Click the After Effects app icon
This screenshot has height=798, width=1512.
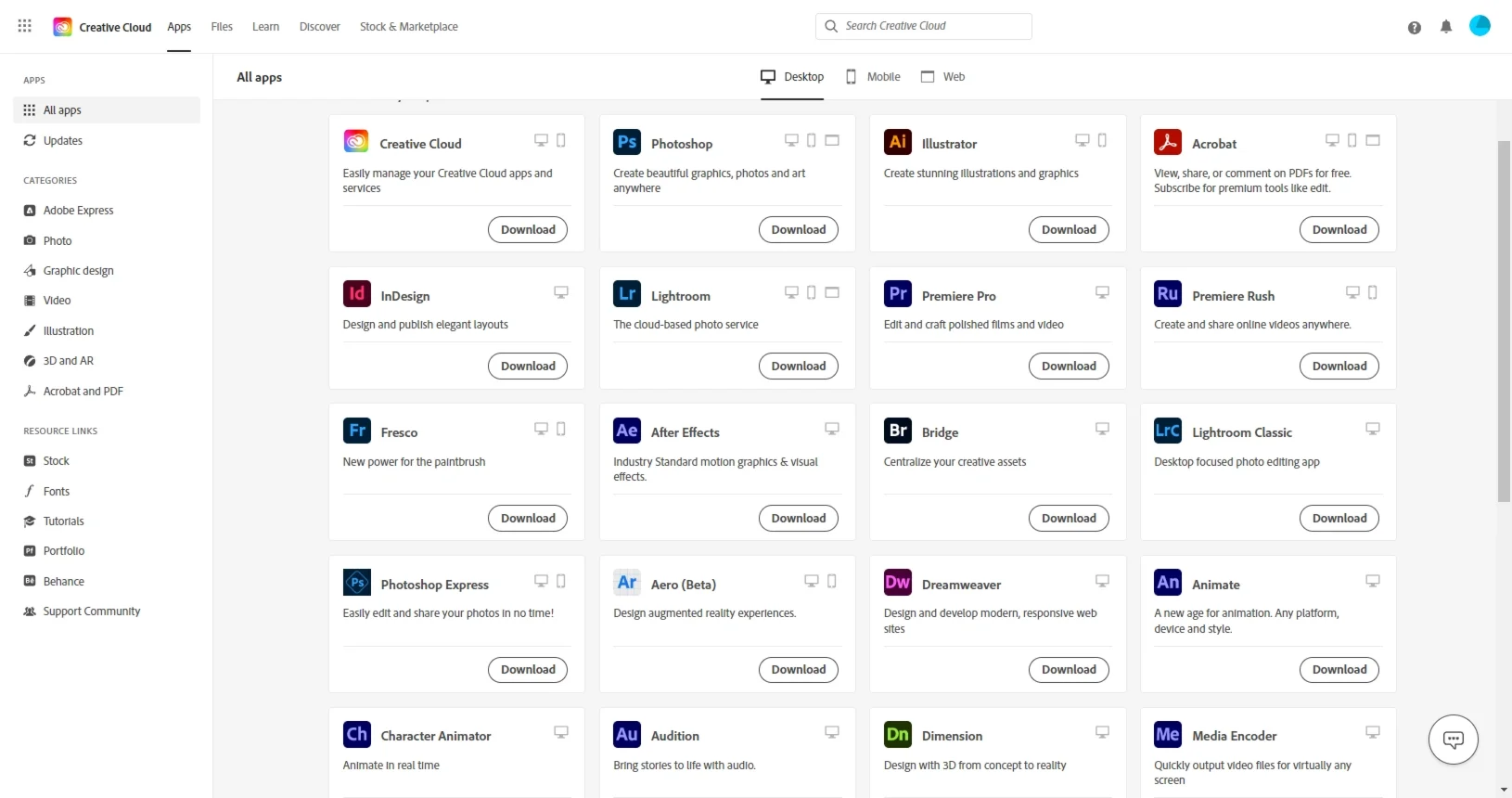click(627, 431)
